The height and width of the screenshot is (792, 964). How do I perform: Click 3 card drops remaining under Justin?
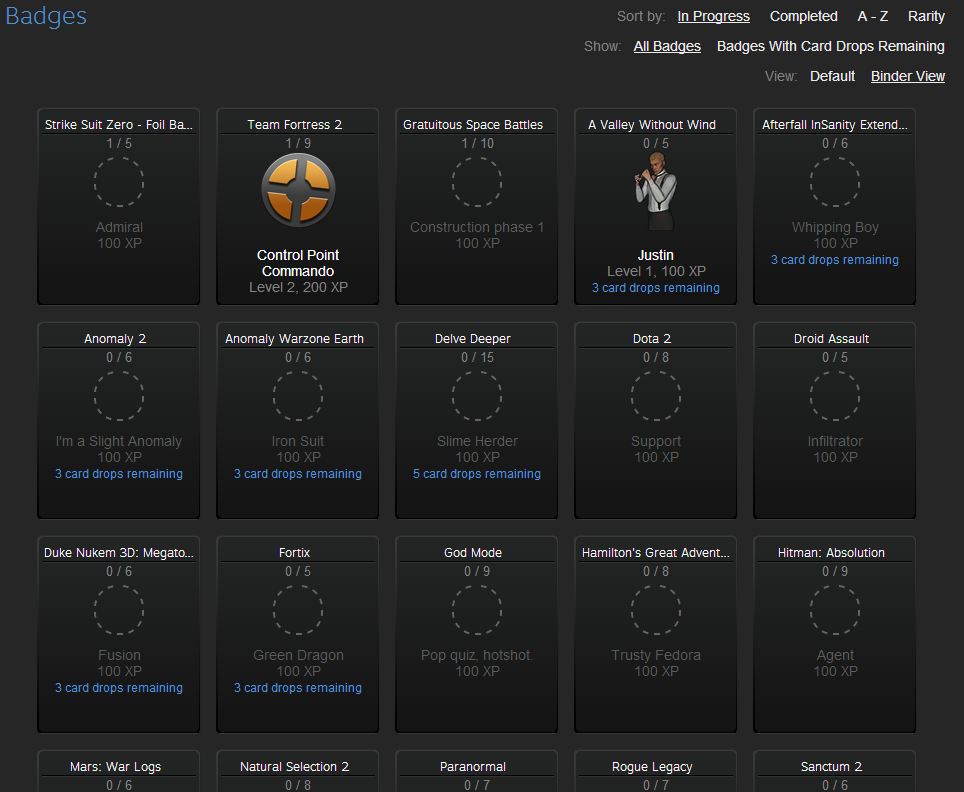point(655,288)
